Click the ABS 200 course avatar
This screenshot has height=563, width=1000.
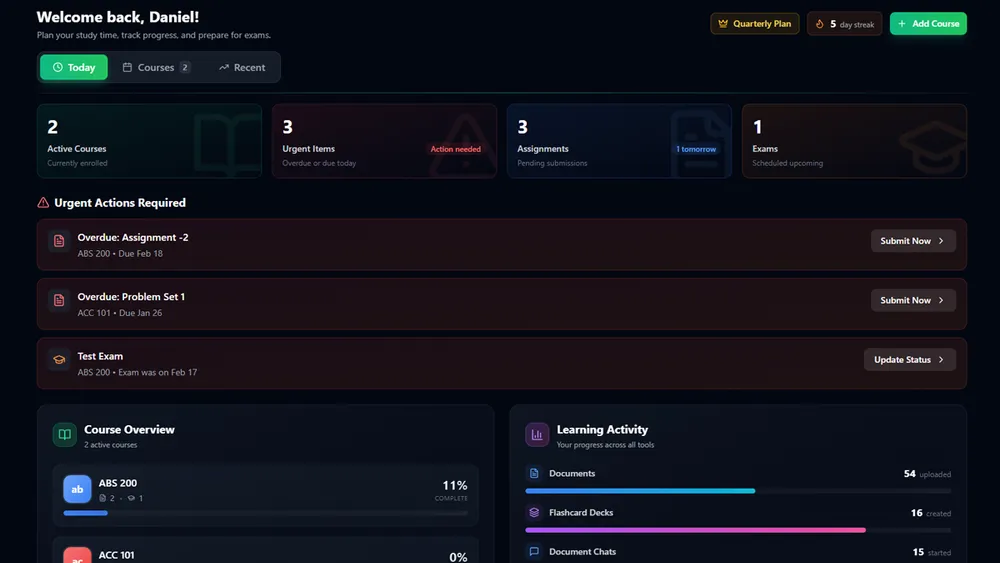(77, 489)
